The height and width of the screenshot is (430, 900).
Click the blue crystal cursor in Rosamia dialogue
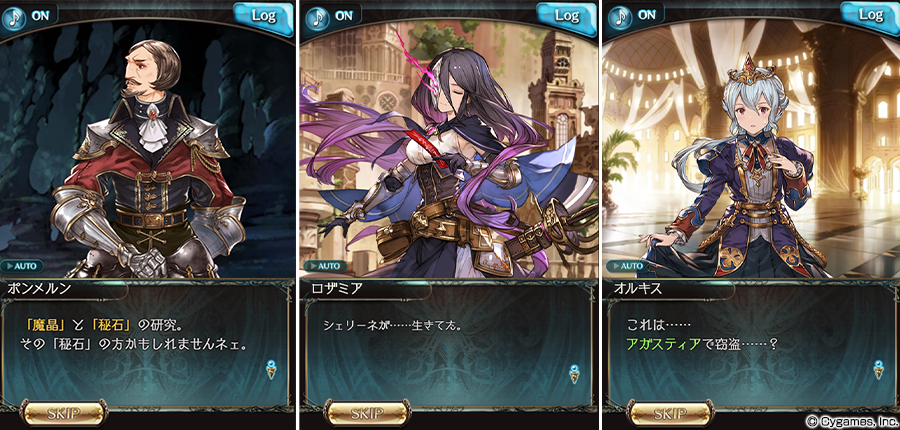pos(574,373)
